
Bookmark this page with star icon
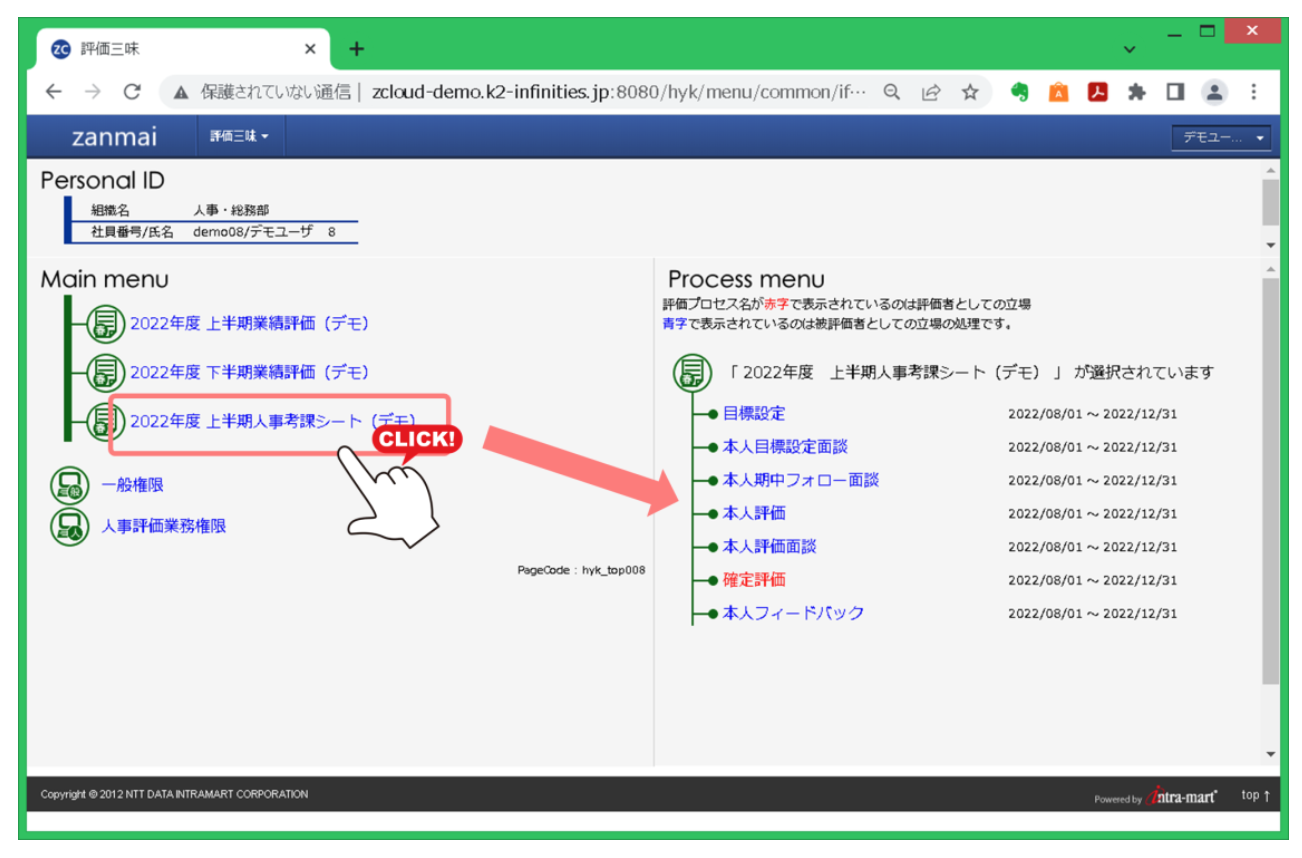pos(969,92)
